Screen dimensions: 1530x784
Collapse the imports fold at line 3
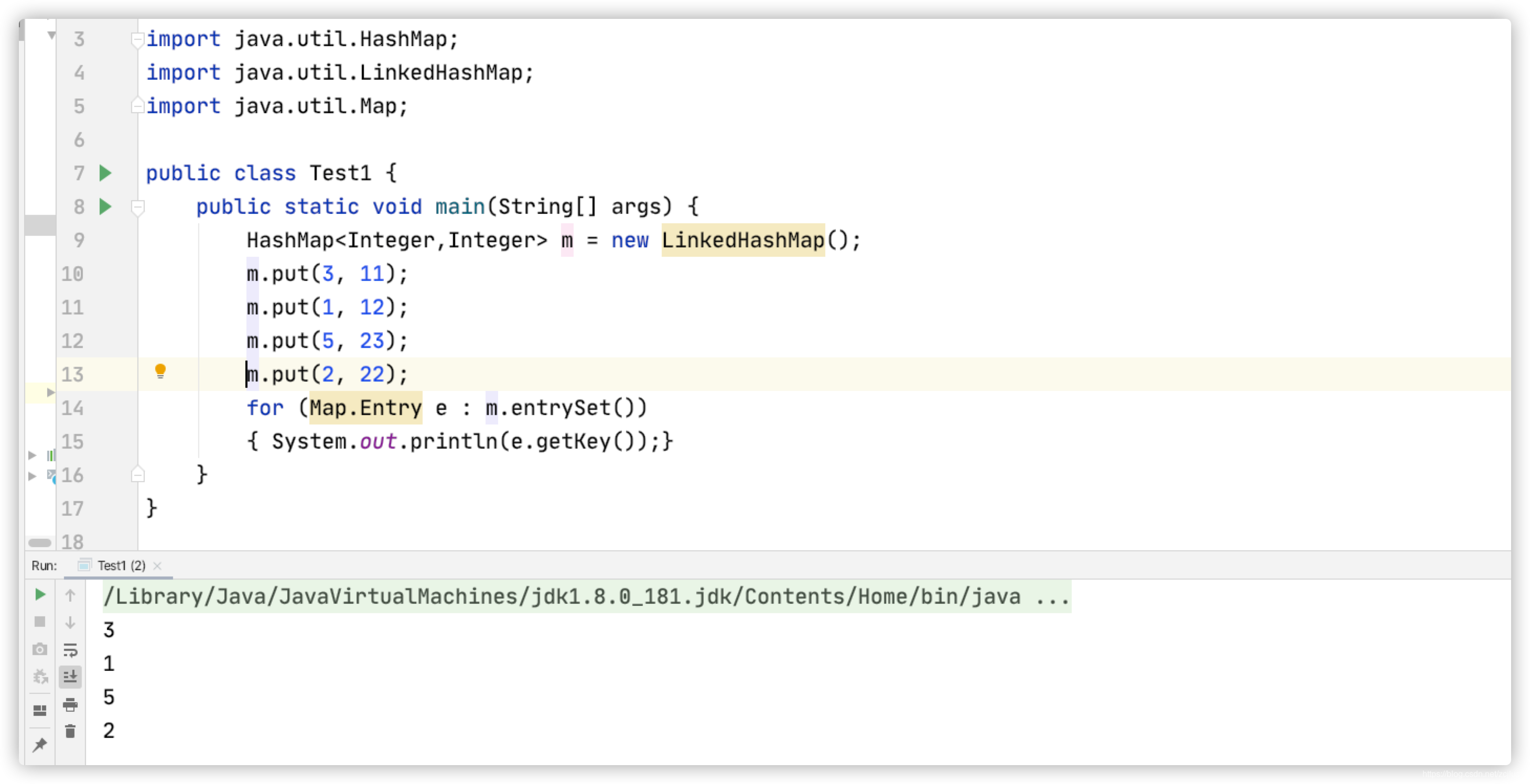click(x=138, y=40)
